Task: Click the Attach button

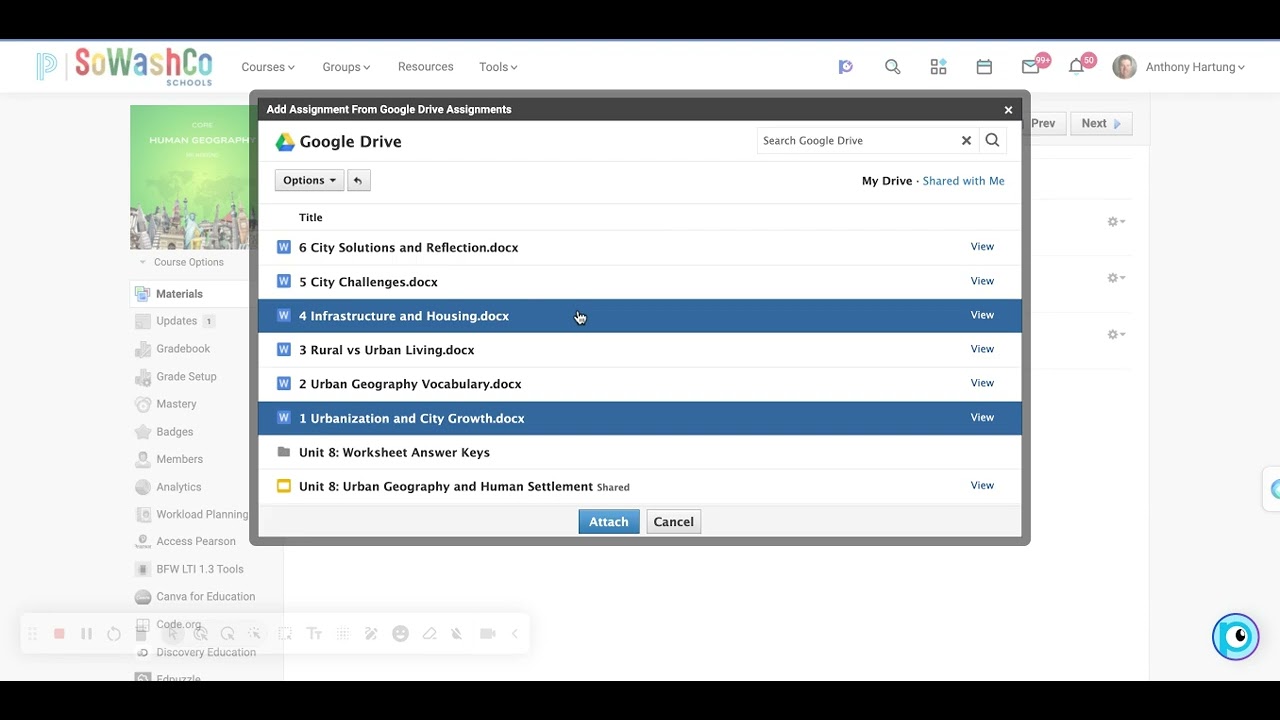Action: pyautogui.click(x=608, y=522)
